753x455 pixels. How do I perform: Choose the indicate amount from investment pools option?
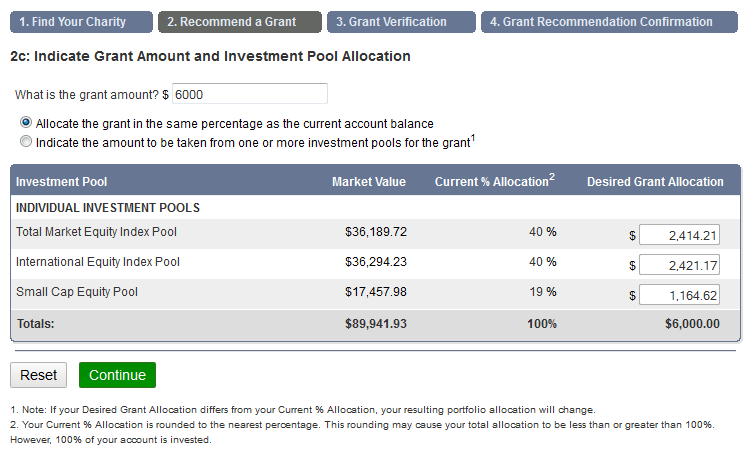click(x=26, y=142)
